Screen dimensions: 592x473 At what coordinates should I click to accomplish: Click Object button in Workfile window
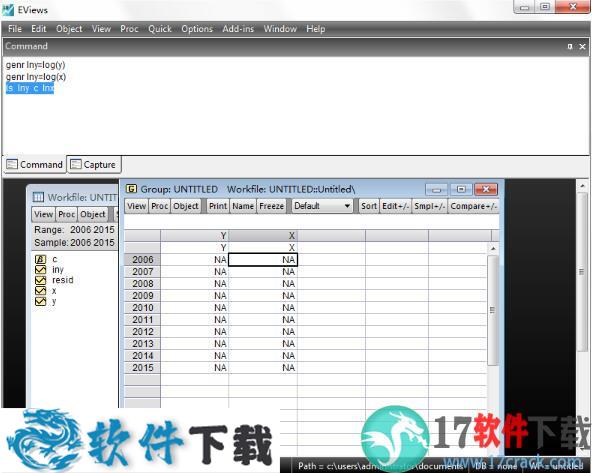[x=93, y=214]
